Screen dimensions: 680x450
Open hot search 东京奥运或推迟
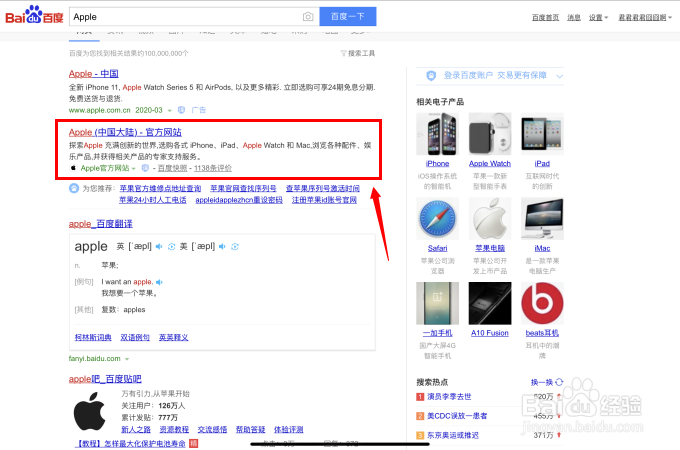coord(453,435)
